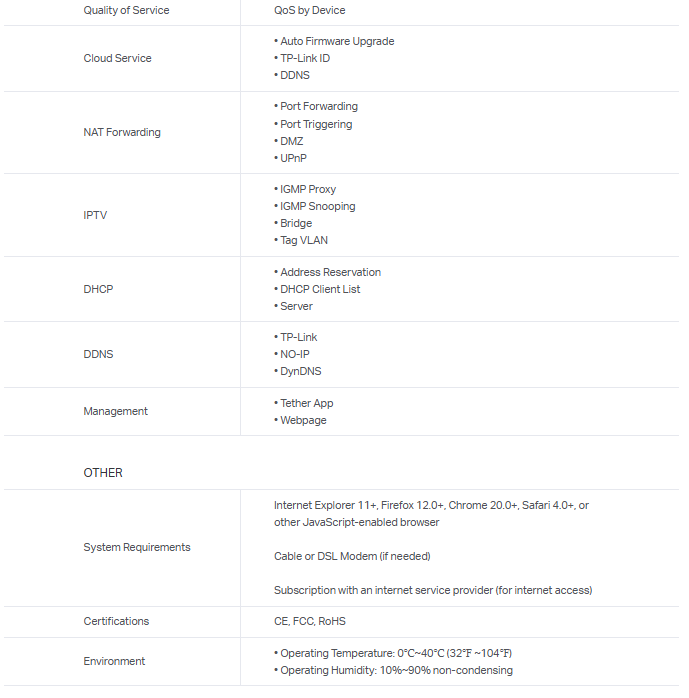Select the Auto Firmware Upgrade entry
689x698 pixels.
336,41
